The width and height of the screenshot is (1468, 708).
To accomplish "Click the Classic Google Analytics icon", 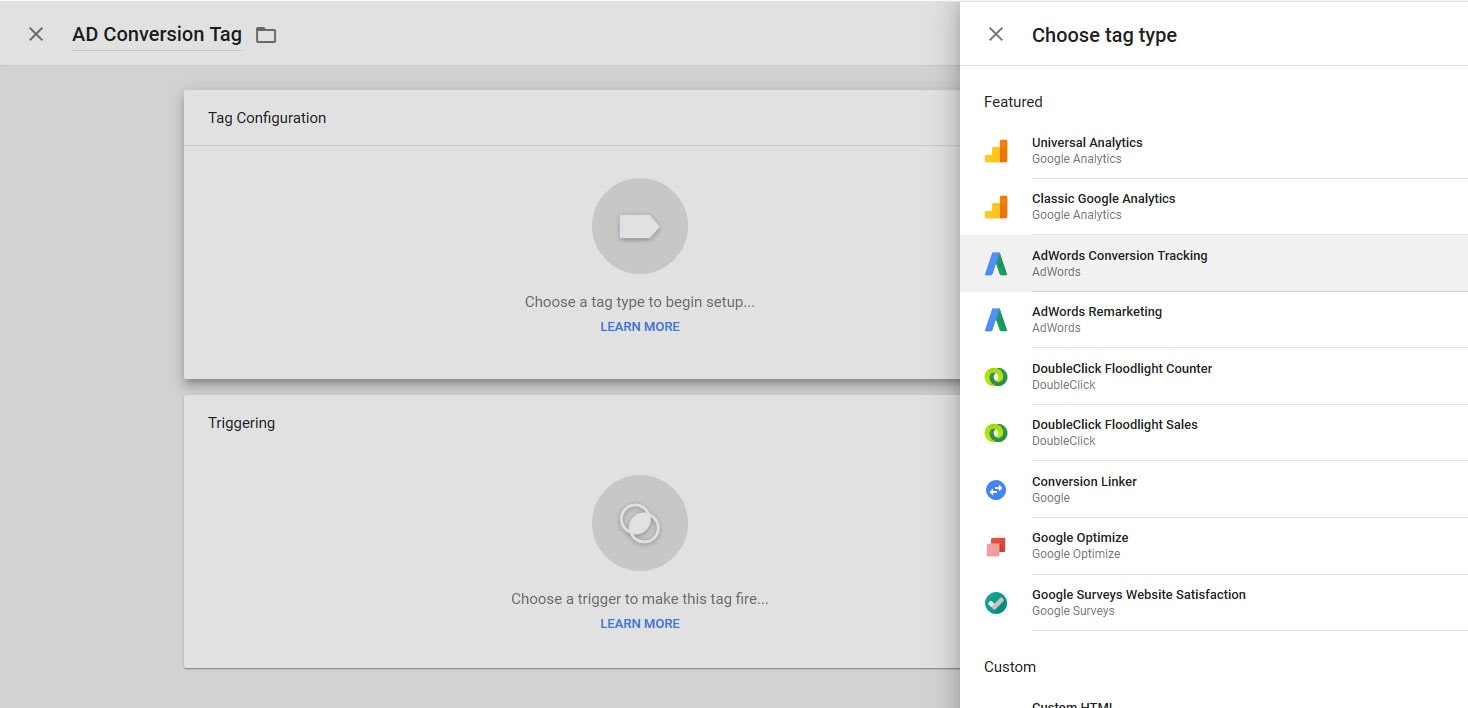I will tap(996, 207).
